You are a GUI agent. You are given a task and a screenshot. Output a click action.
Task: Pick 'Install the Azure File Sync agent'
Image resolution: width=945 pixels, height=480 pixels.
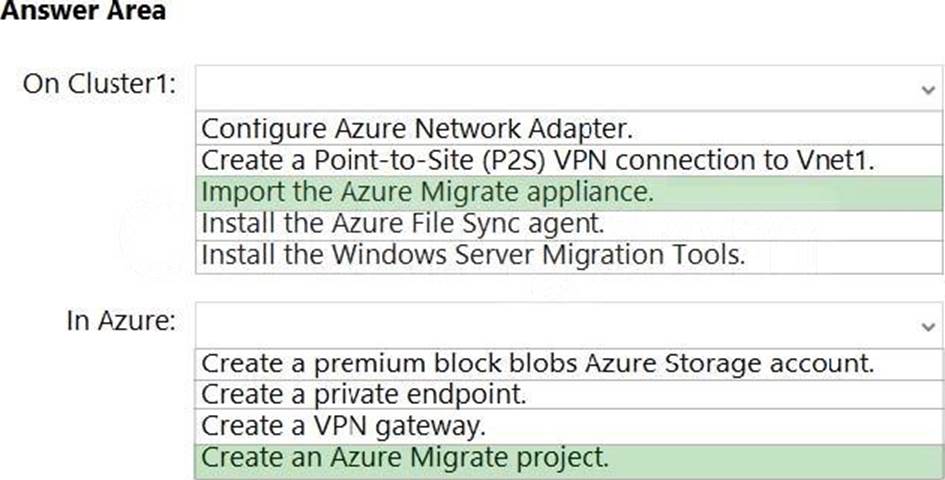click(403, 223)
